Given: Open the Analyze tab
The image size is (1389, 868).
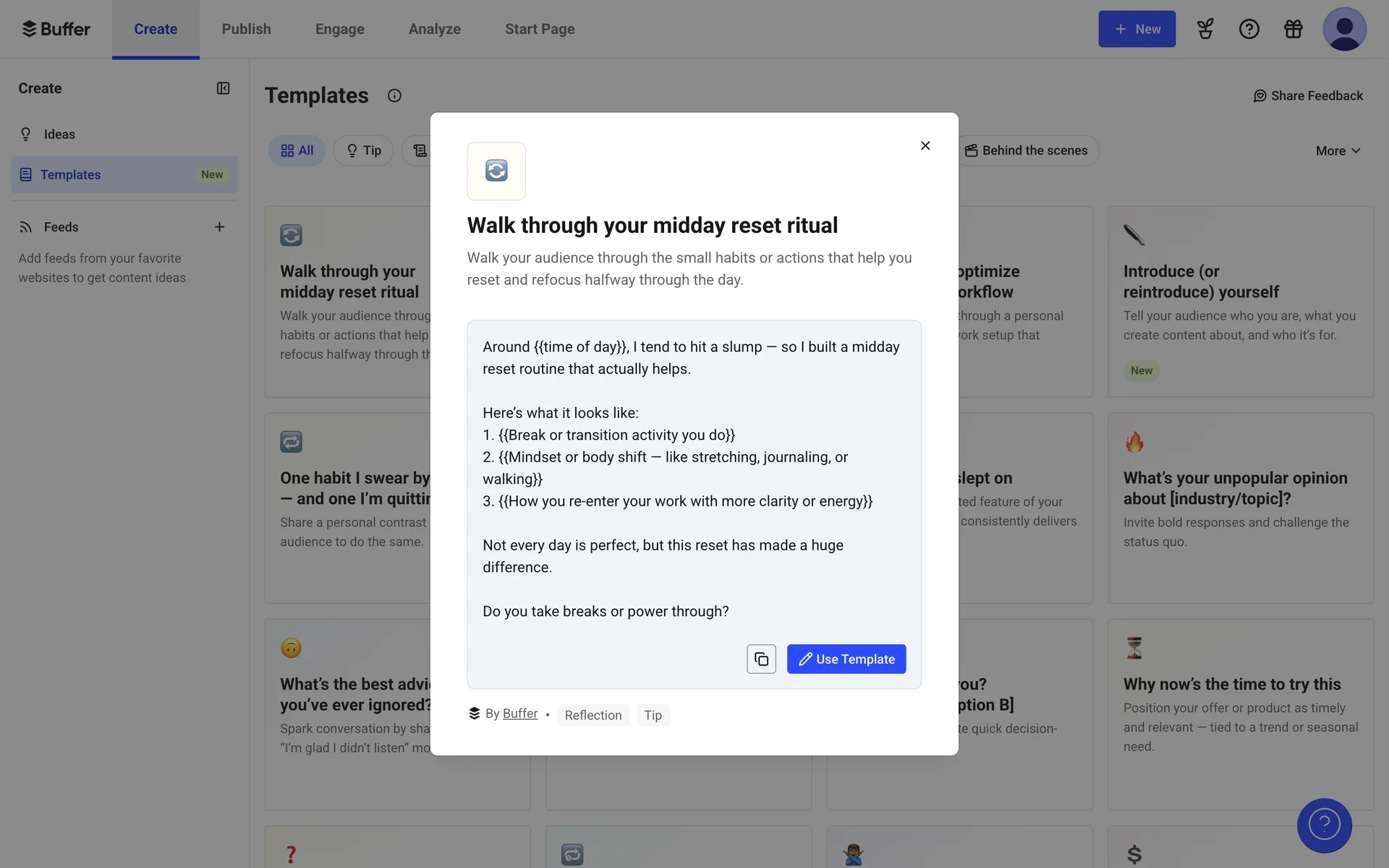Looking at the screenshot, I should tap(434, 29).
